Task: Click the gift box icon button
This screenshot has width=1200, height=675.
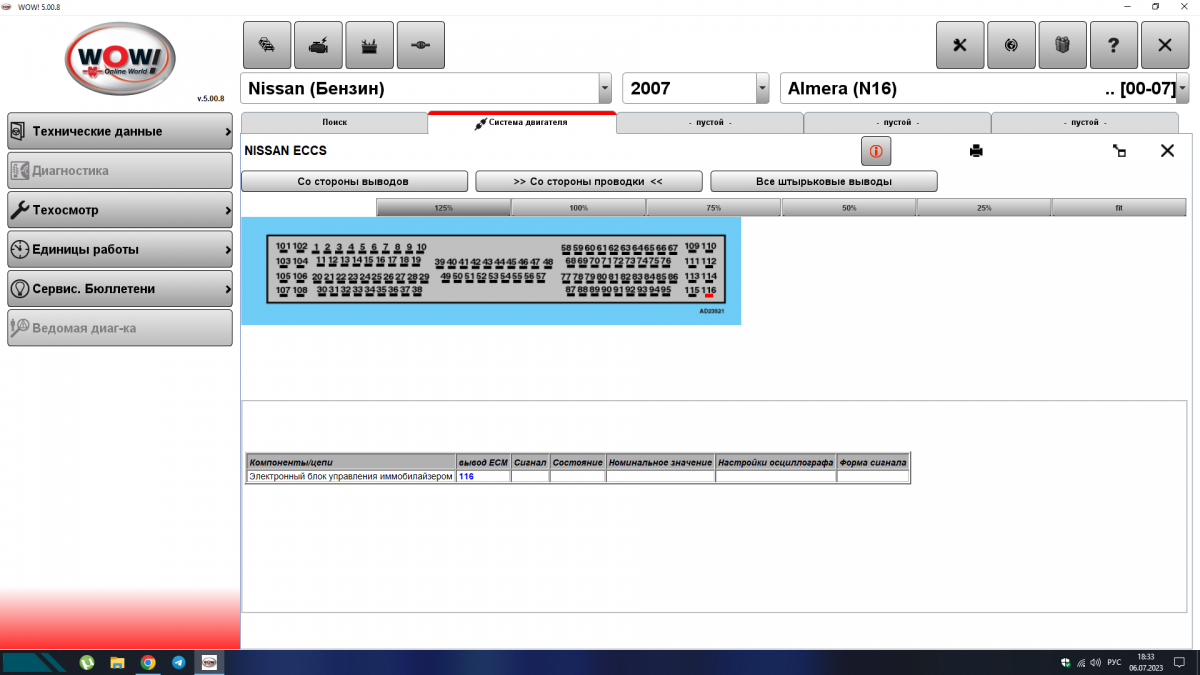Action: (1063, 45)
